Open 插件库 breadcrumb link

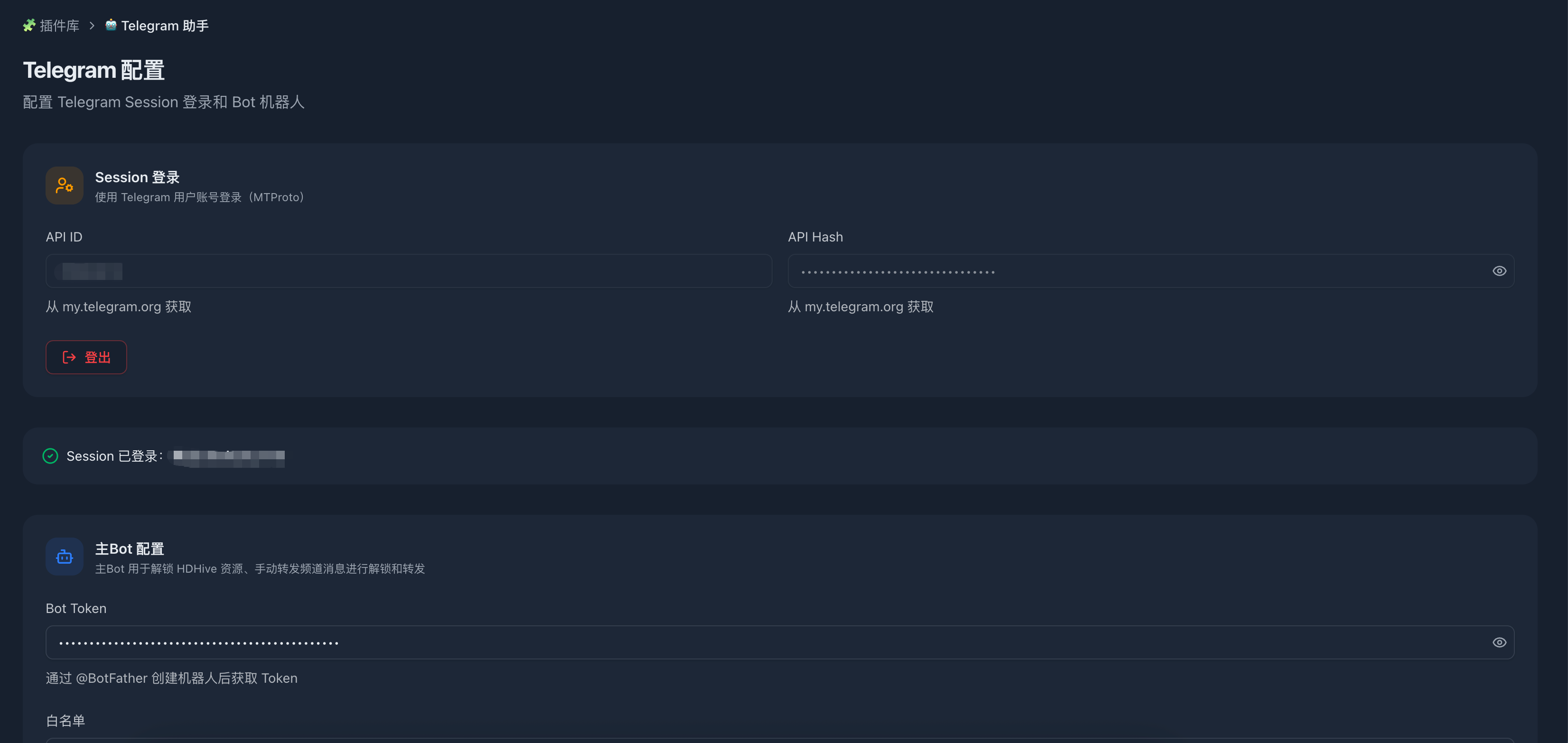click(60, 26)
